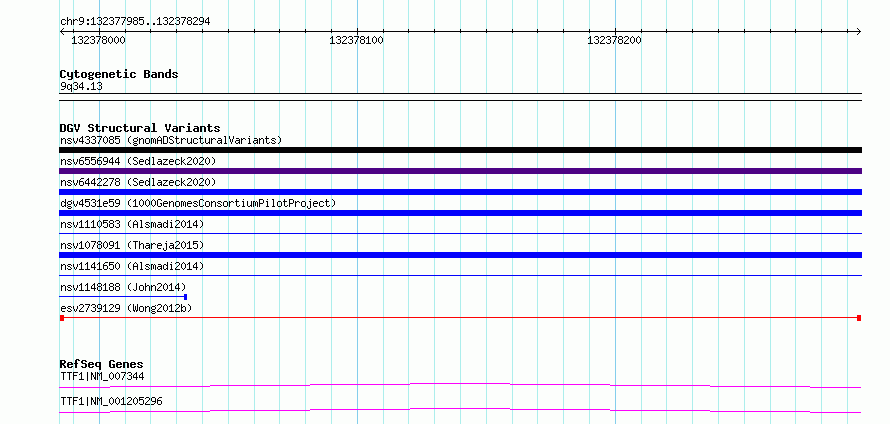Click the red right endpoint marker of esv2739129

(x=859, y=318)
